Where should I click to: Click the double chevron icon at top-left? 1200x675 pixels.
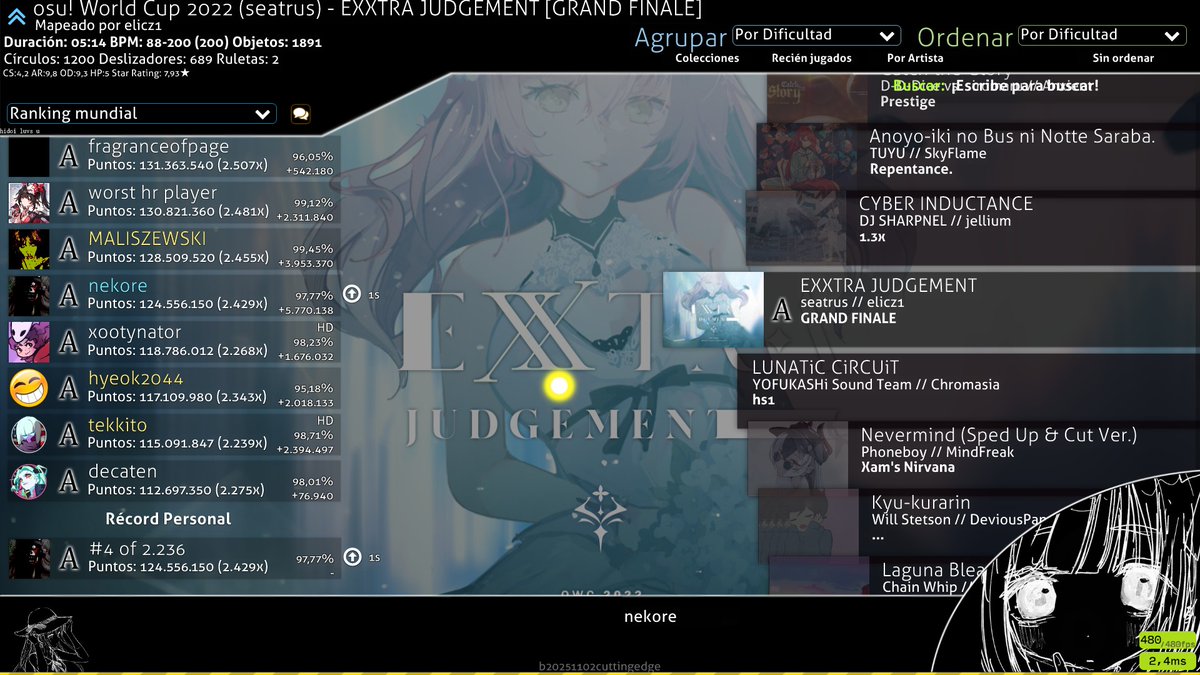click(16, 15)
